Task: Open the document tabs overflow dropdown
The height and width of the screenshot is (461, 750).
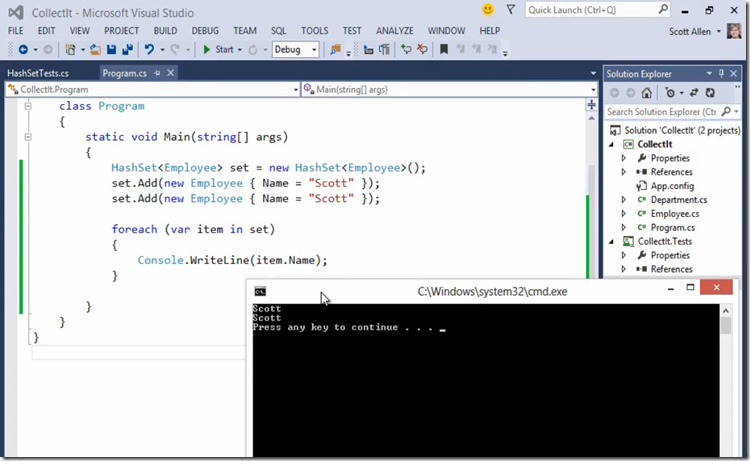Action: (593, 73)
